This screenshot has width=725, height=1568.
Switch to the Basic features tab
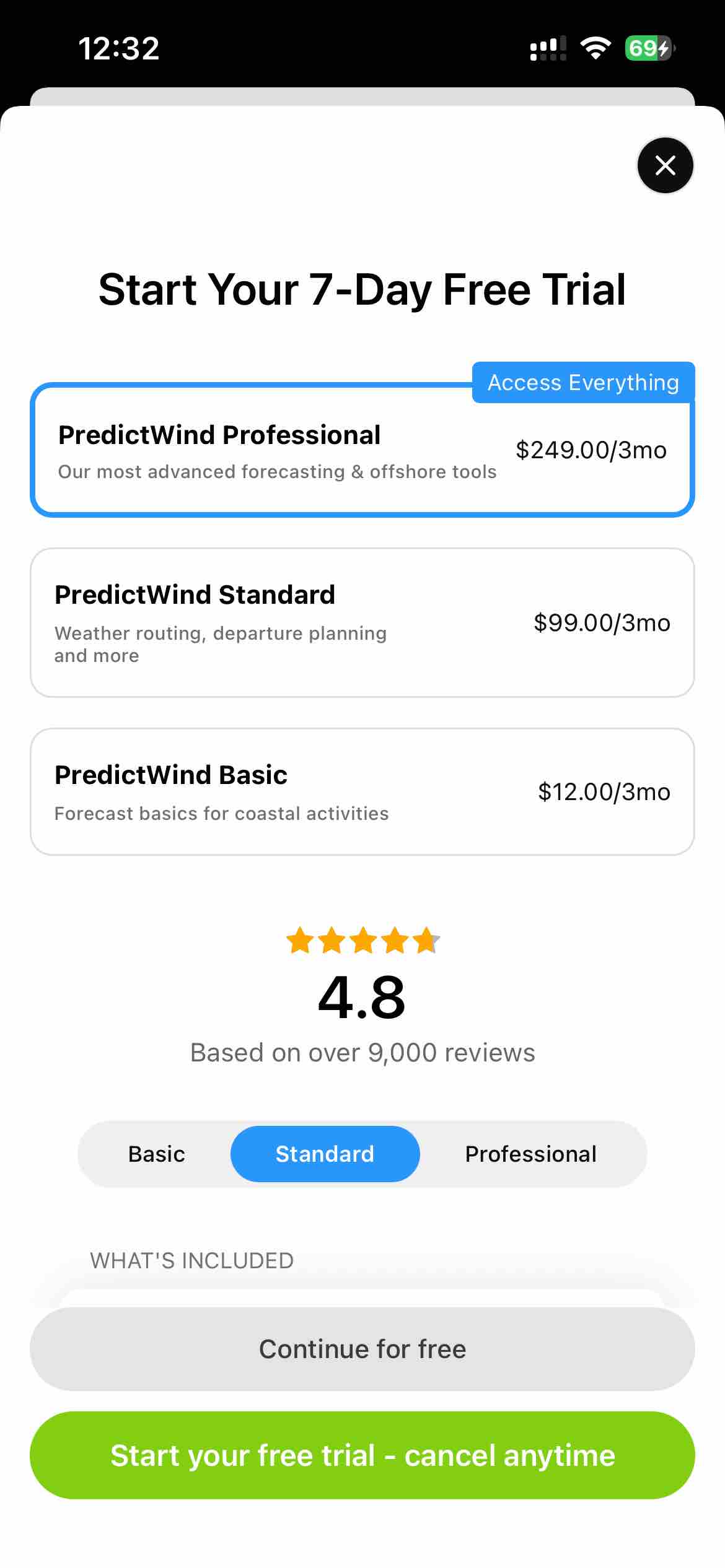(156, 1154)
